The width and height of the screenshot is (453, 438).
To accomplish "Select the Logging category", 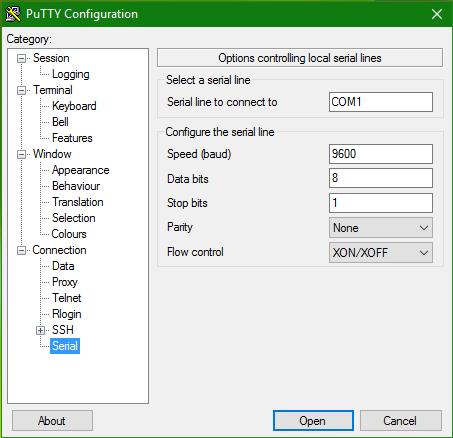I will pyautogui.click(x=71, y=74).
